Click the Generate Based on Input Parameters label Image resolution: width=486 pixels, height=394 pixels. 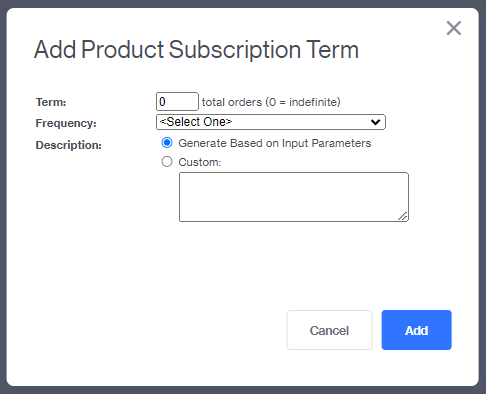(x=275, y=143)
